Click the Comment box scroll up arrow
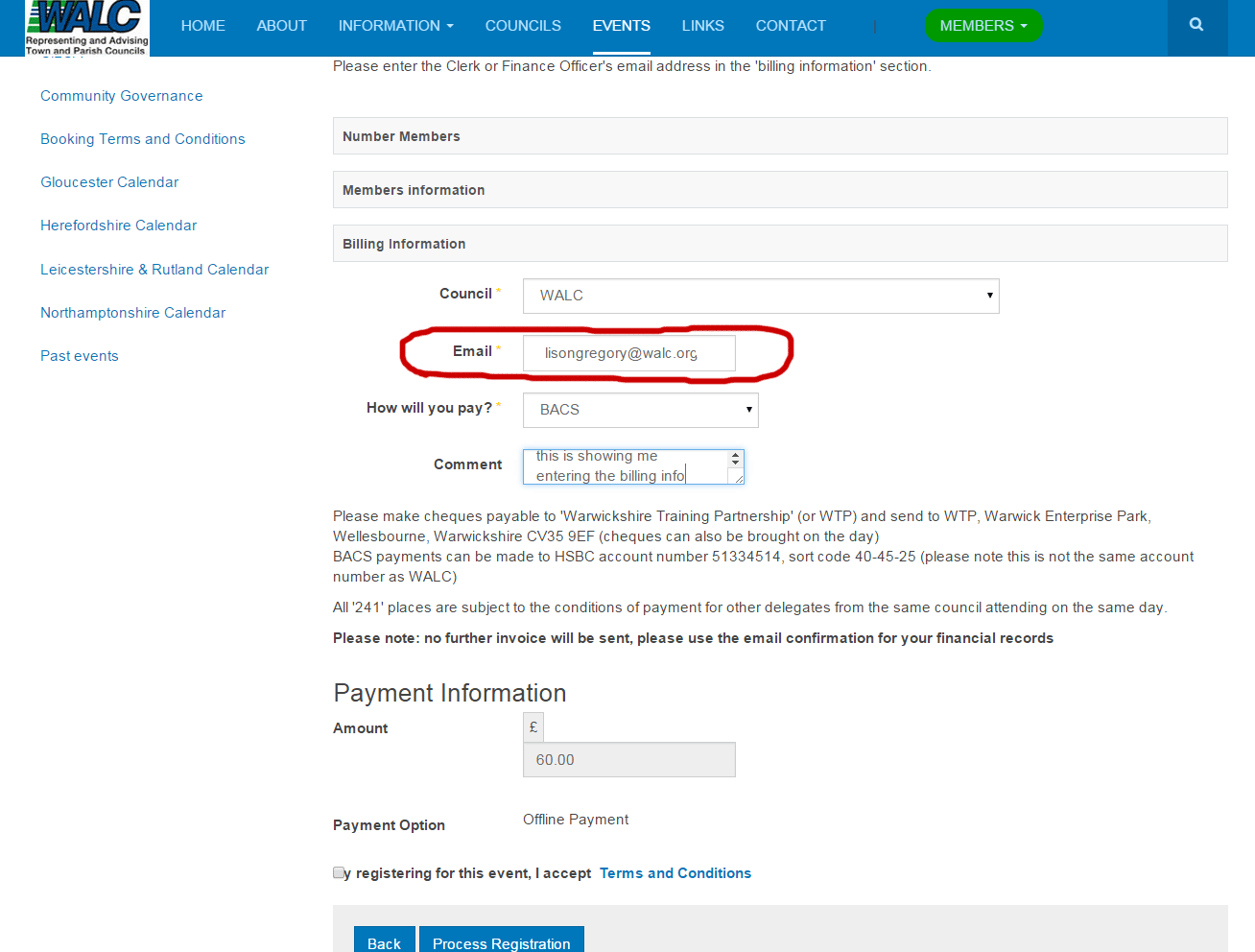The width and height of the screenshot is (1255, 952). (736, 456)
